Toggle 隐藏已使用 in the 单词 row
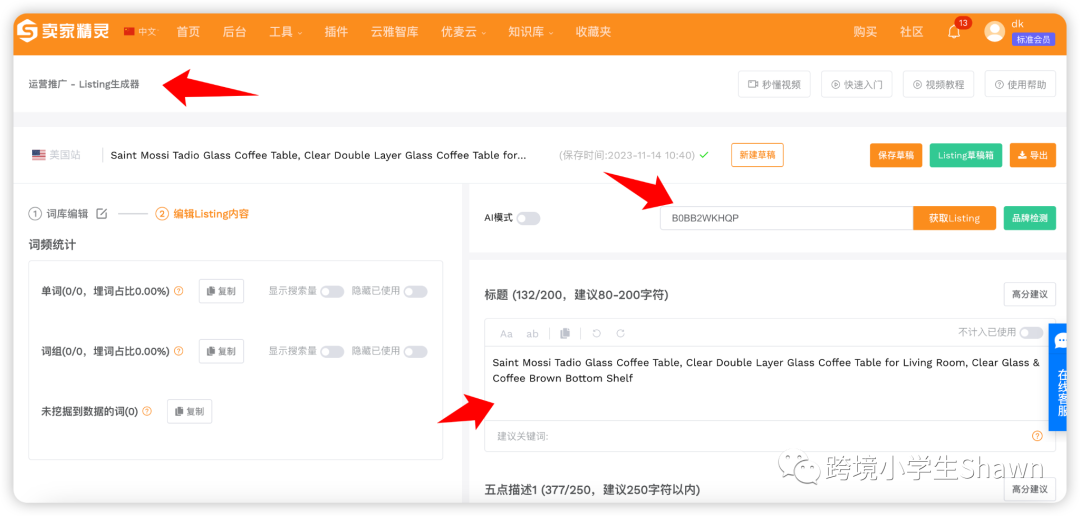The width and height of the screenshot is (1080, 516). [415, 291]
